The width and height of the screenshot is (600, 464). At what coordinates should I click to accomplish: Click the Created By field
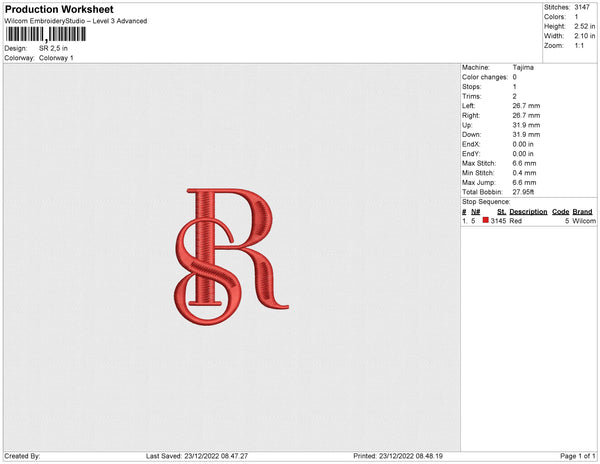22,456
